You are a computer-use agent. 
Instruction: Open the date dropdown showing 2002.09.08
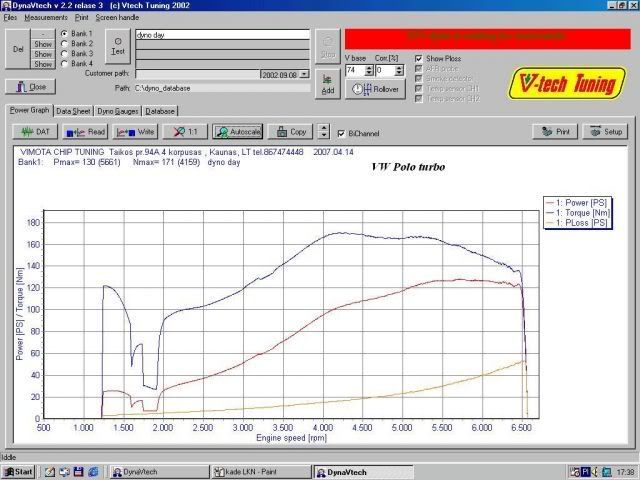pyautogui.click(x=304, y=74)
